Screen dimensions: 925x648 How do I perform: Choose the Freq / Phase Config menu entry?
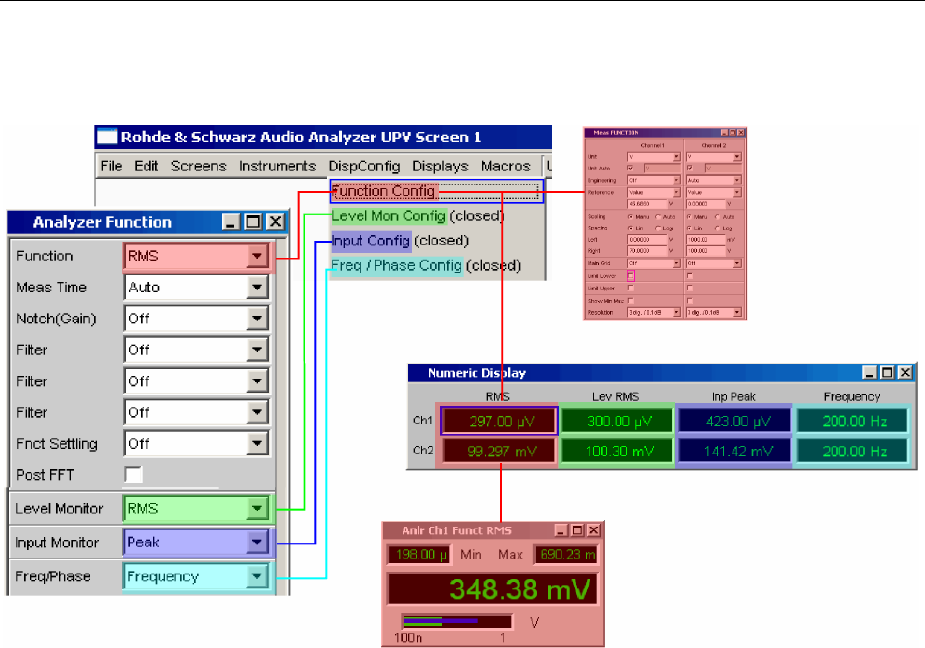click(426, 266)
